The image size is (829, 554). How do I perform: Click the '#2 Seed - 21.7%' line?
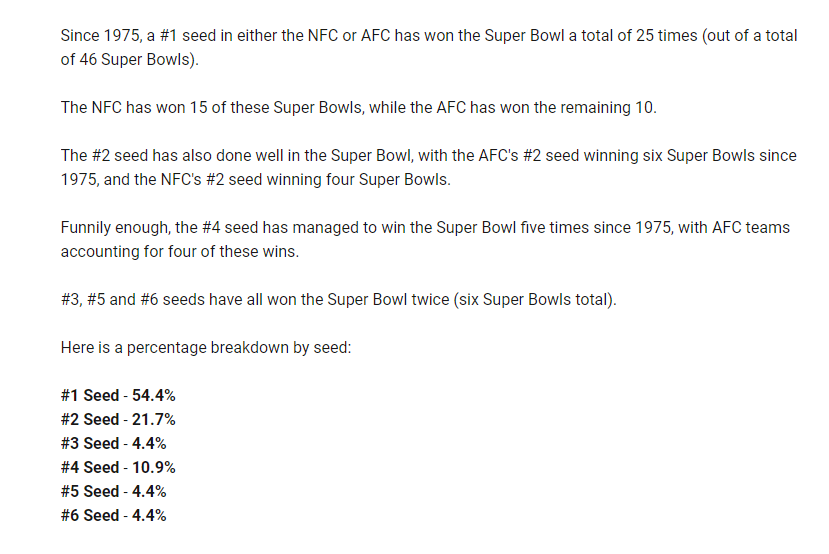coord(118,419)
